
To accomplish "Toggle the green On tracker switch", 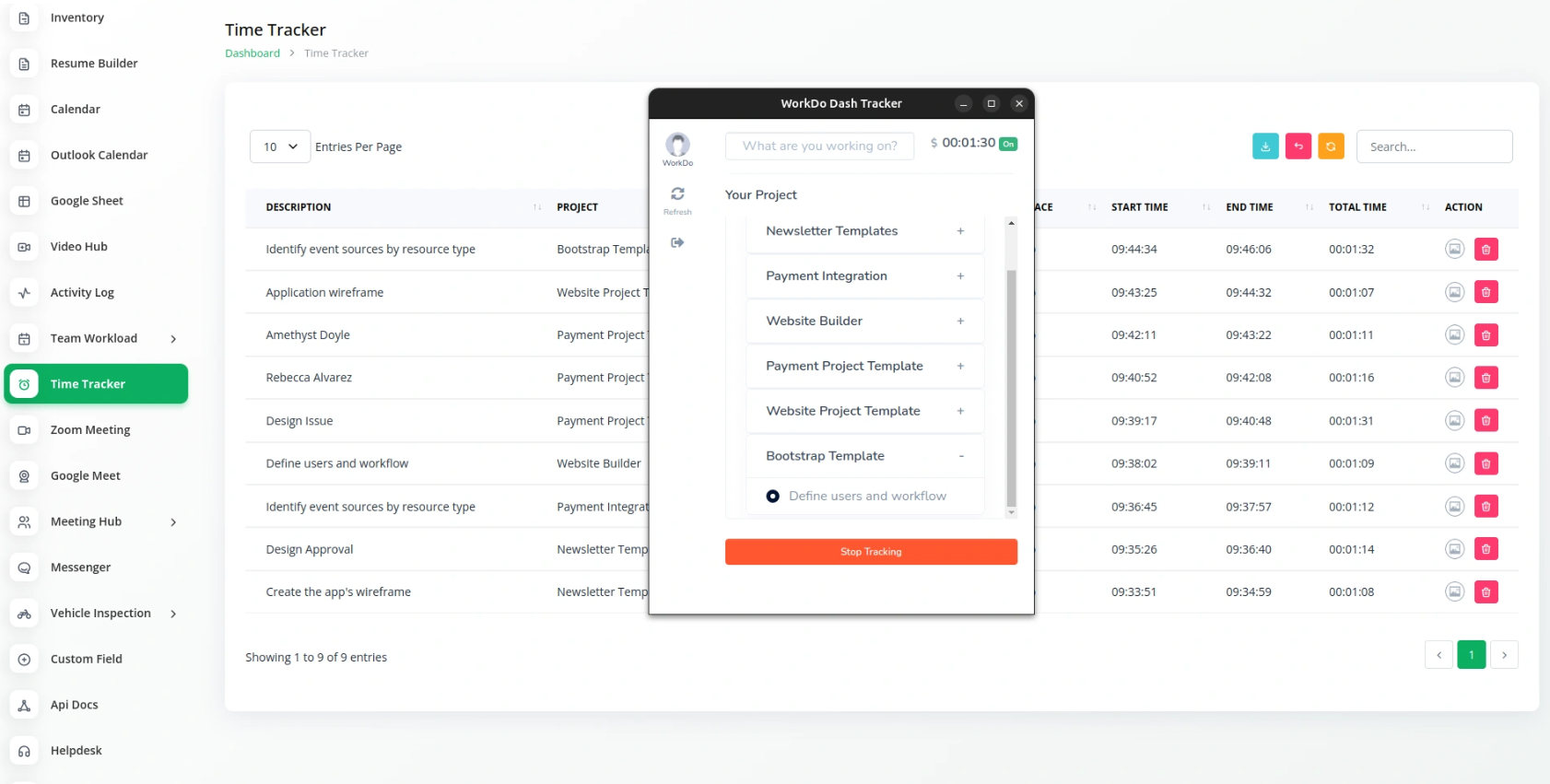I will pyautogui.click(x=1008, y=144).
